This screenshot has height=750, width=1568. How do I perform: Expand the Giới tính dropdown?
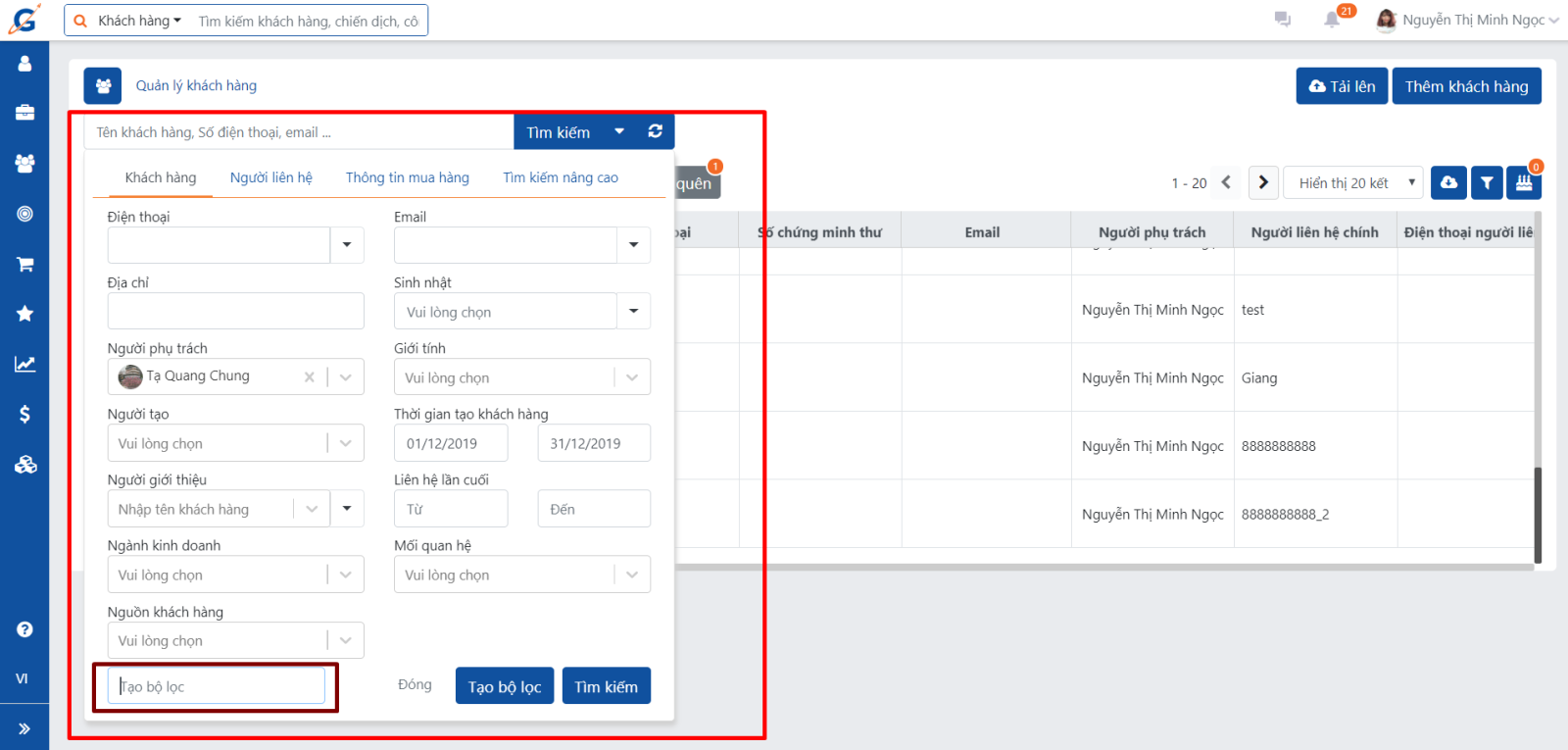pos(632,377)
